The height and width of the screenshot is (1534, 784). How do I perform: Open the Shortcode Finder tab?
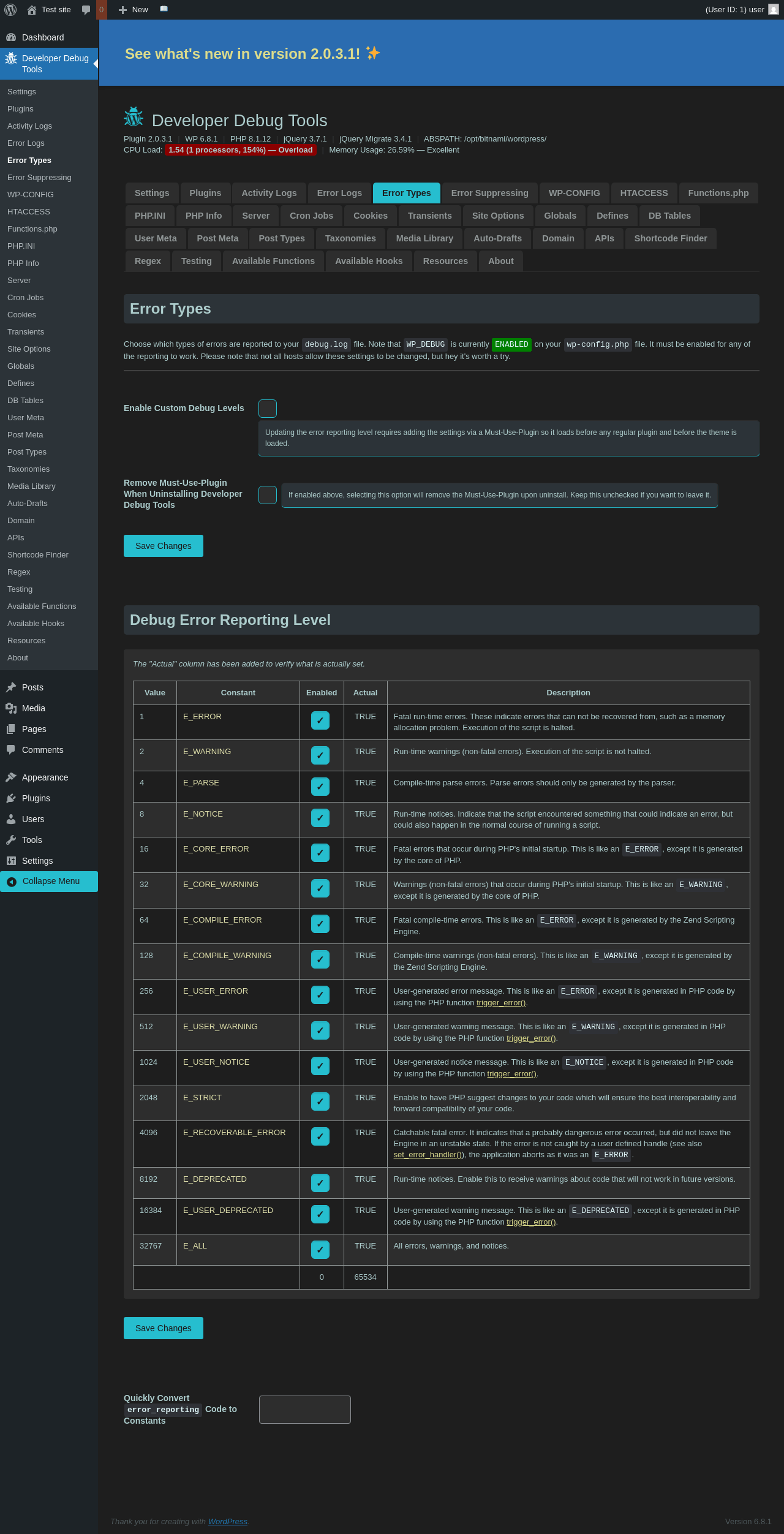pyautogui.click(x=671, y=238)
